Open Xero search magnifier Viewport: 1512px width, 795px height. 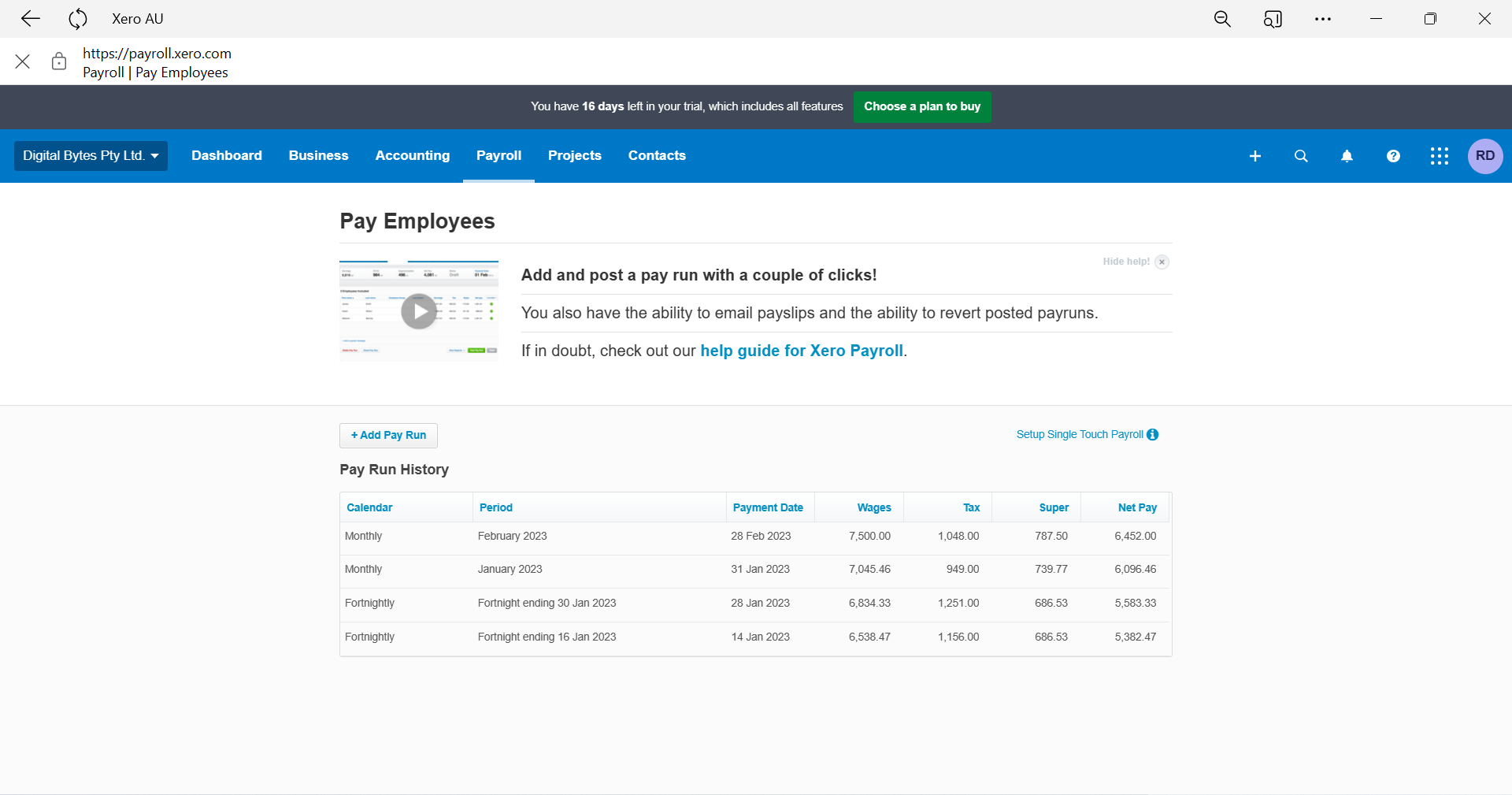pos(1301,156)
